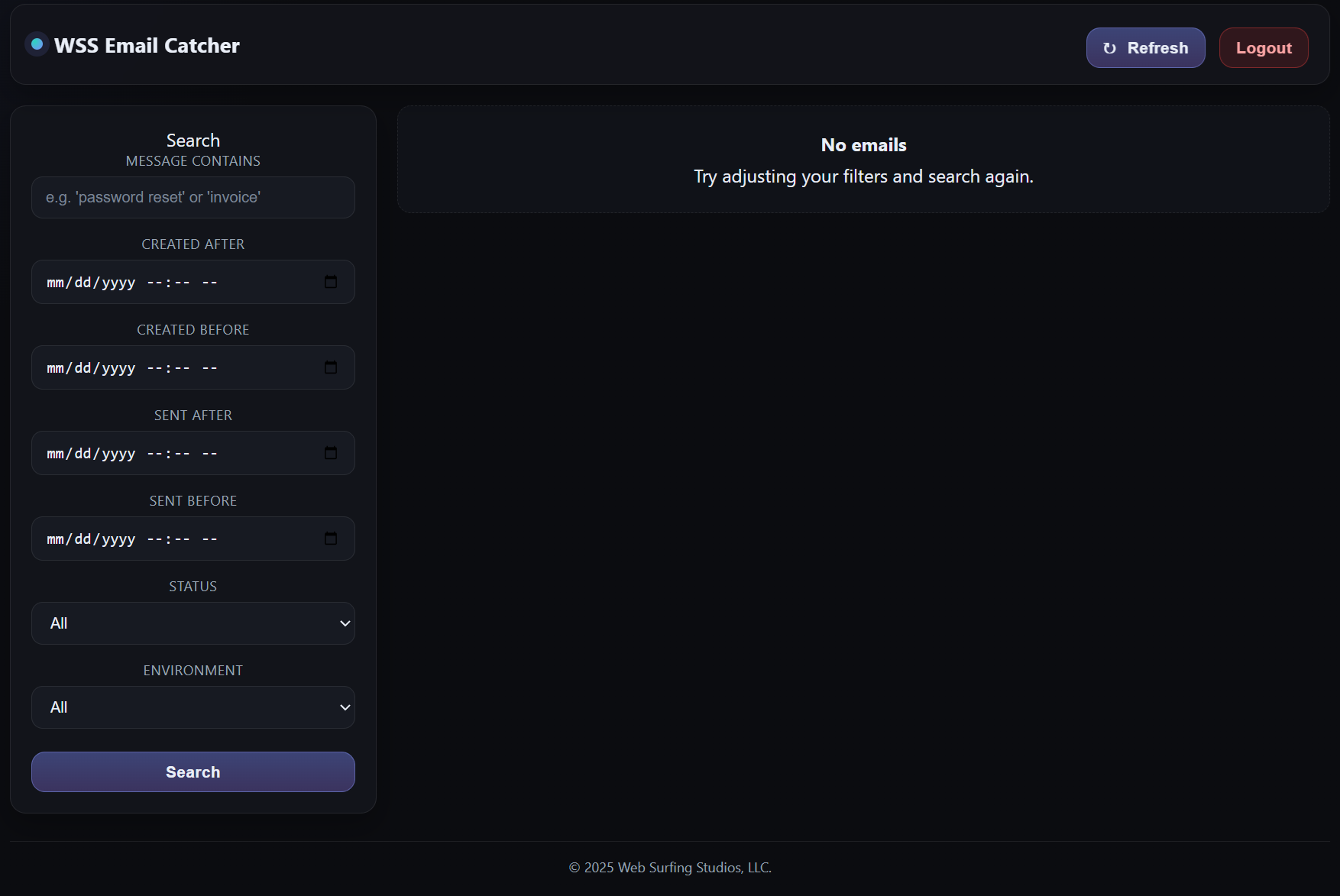Select the year segment in Created Before
1340x896 pixels.
tap(118, 368)
